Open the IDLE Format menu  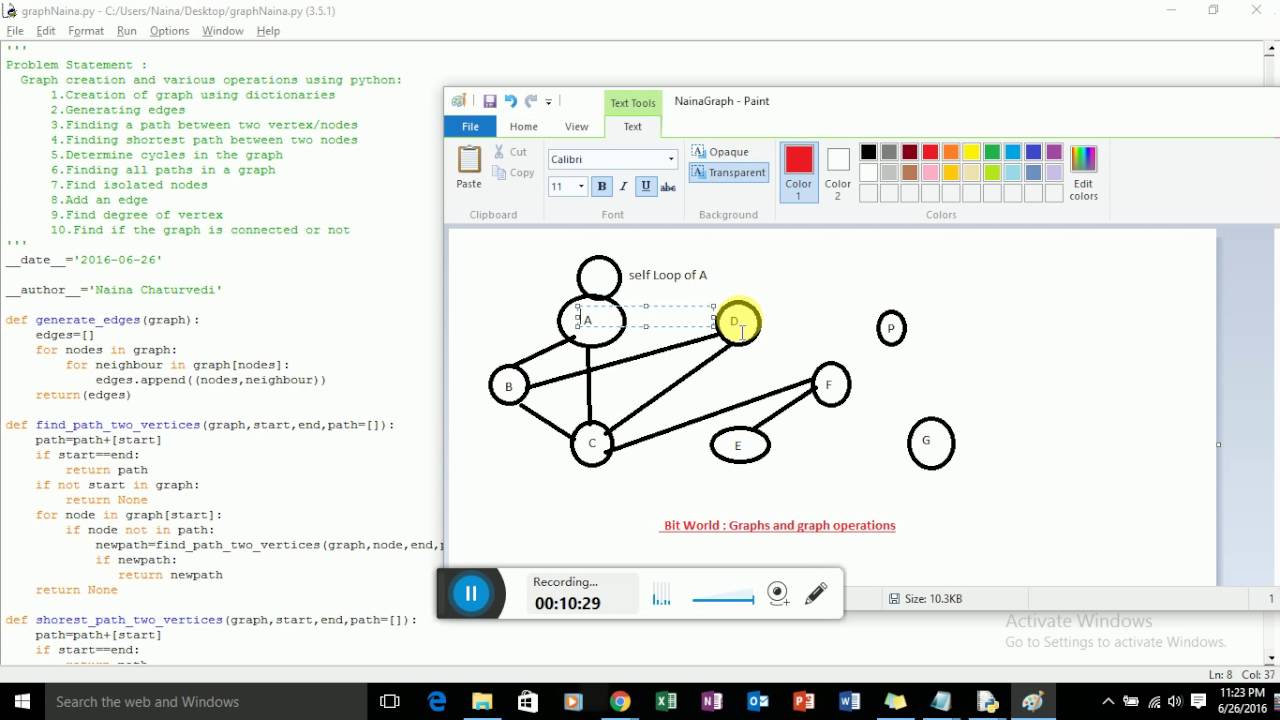86,31
